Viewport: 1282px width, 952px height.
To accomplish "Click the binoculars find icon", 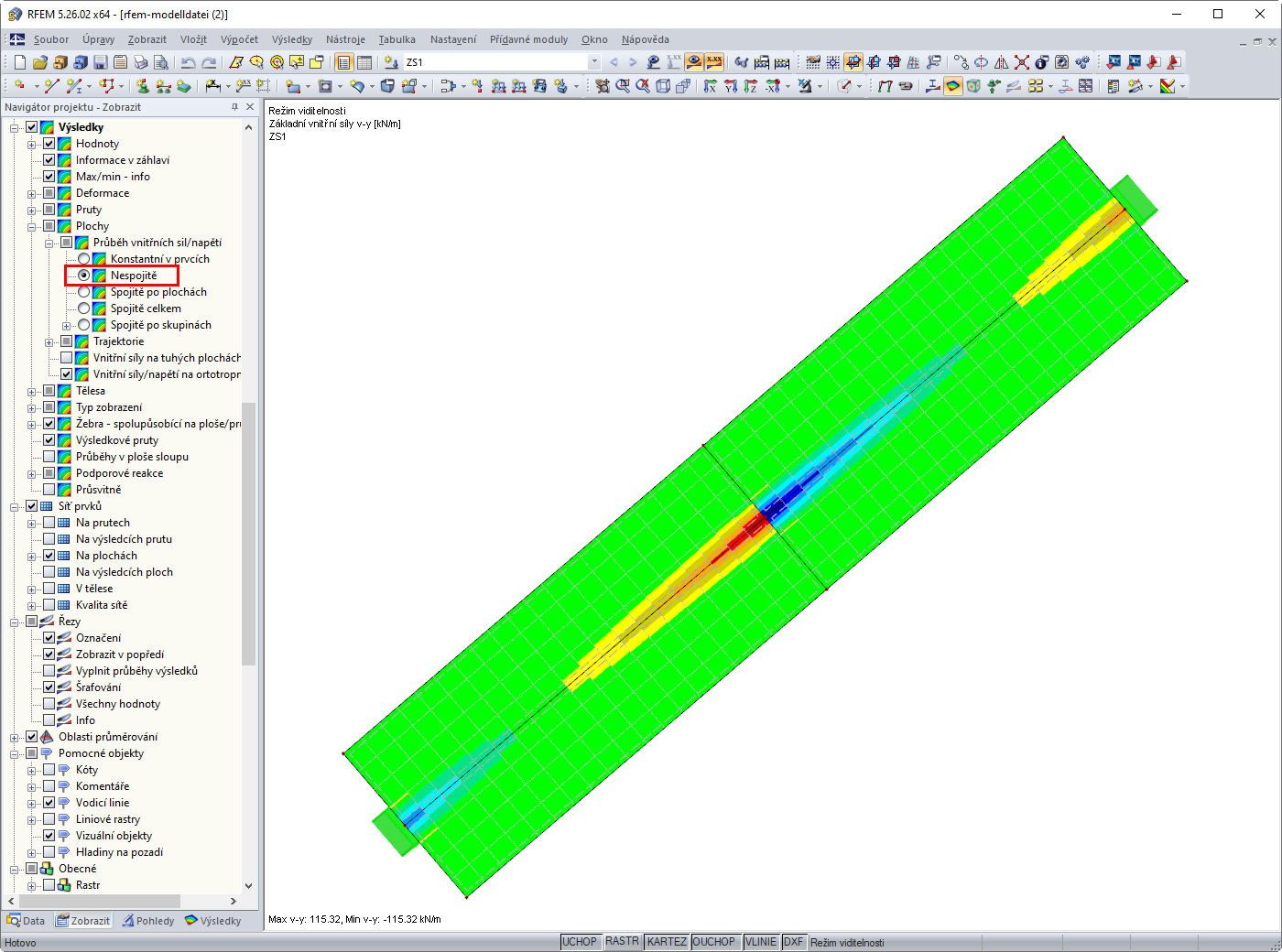I will tap(741, 62).
